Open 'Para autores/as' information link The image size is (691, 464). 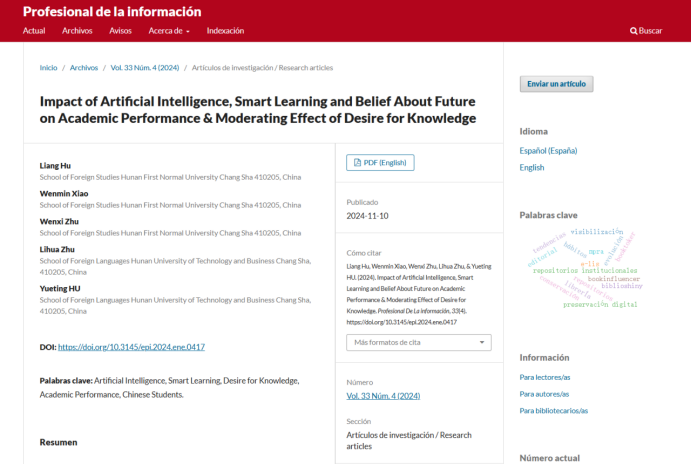coord(545,394)
